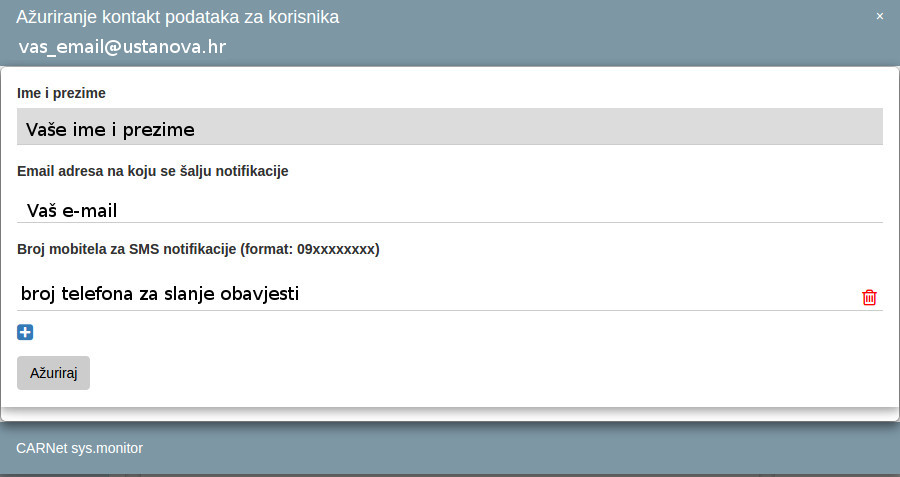900x477 pixels.
Task: Dismiss the dialog with the × icon
Action: (880, 16)
